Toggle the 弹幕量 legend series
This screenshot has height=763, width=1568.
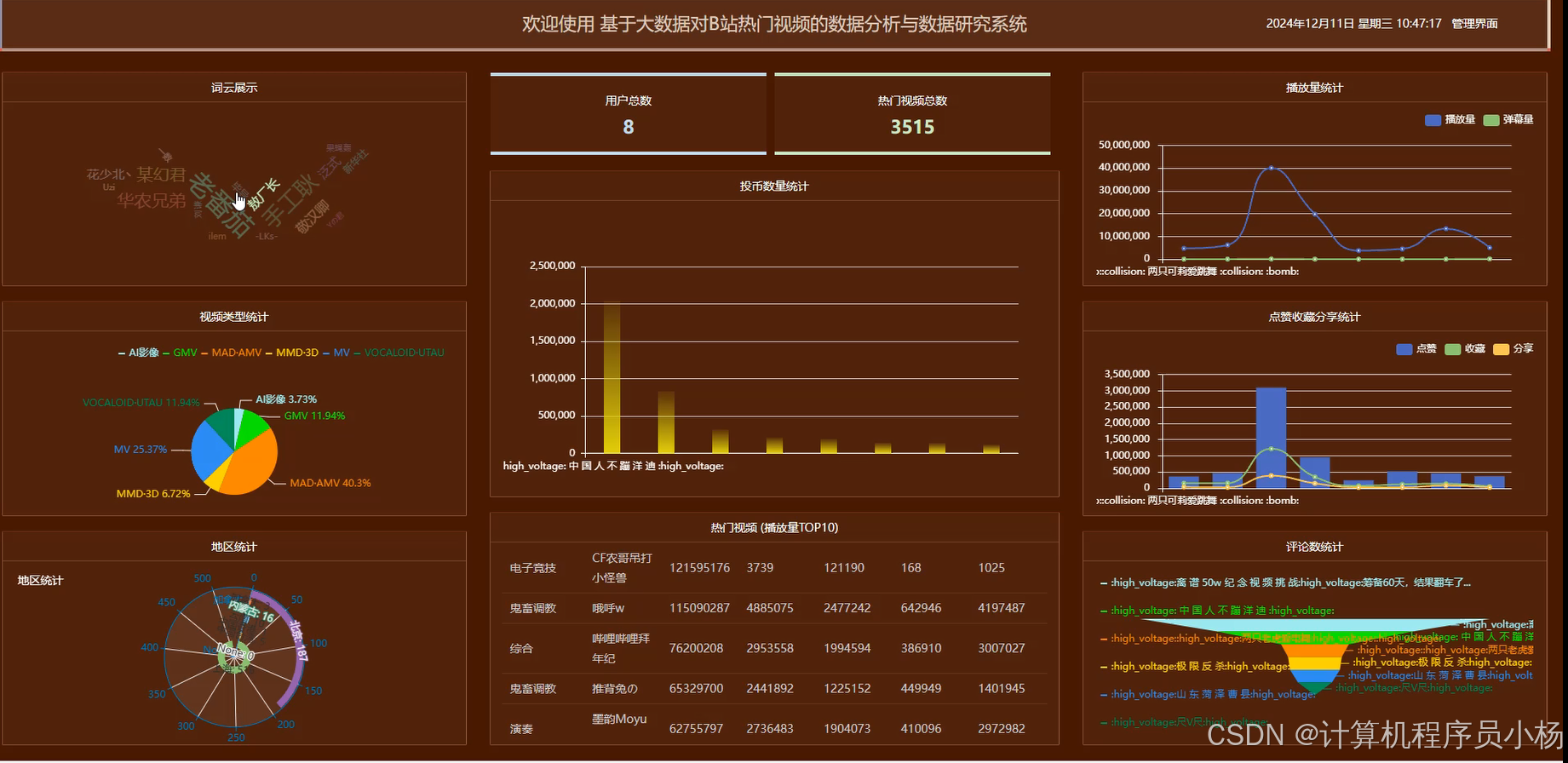(1508, 120)
